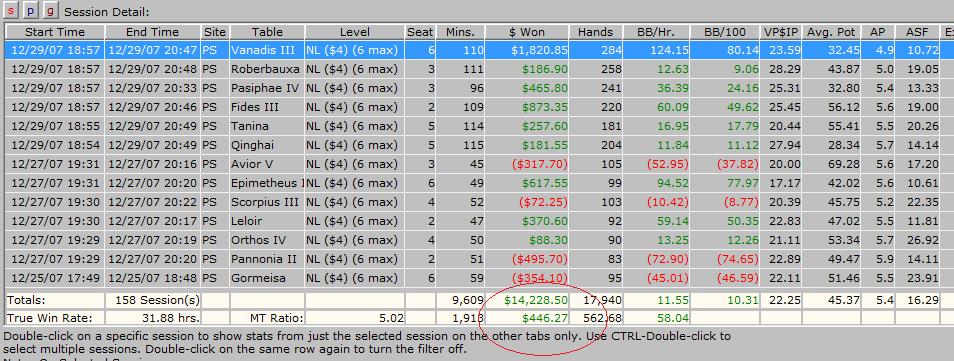Screen dimensions: 954x361
Task: Sort by the Mins. column header
Action: point(461,32)
